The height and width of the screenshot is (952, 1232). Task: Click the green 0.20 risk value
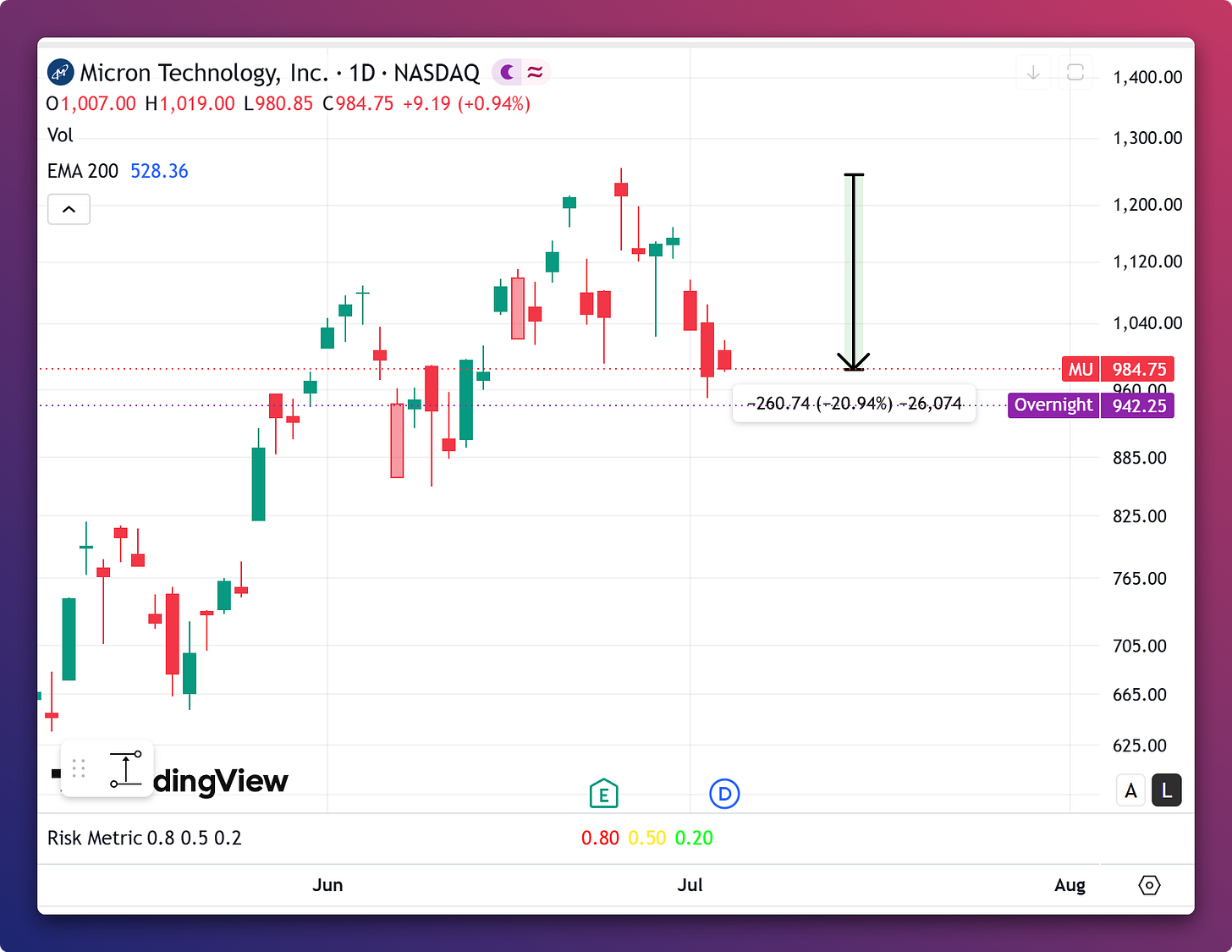694,838
